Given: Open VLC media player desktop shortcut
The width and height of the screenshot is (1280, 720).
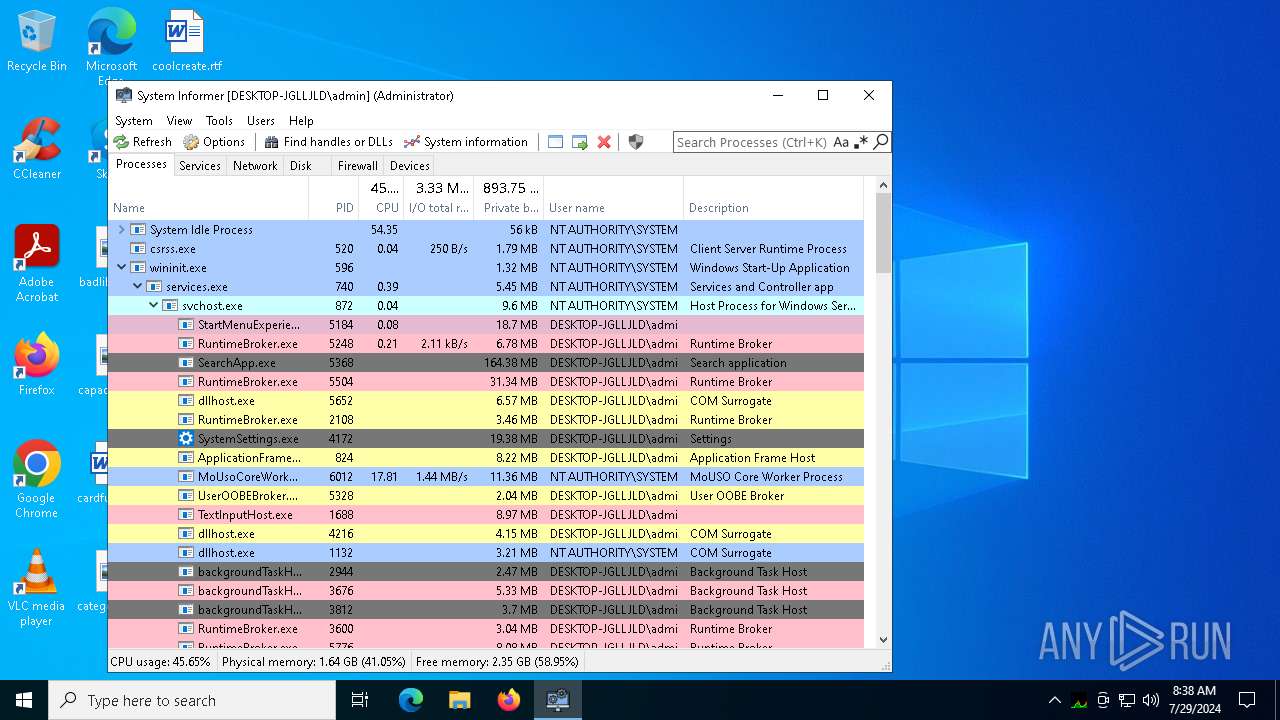Looking at the screenshot, I should [x=37, y=588].
